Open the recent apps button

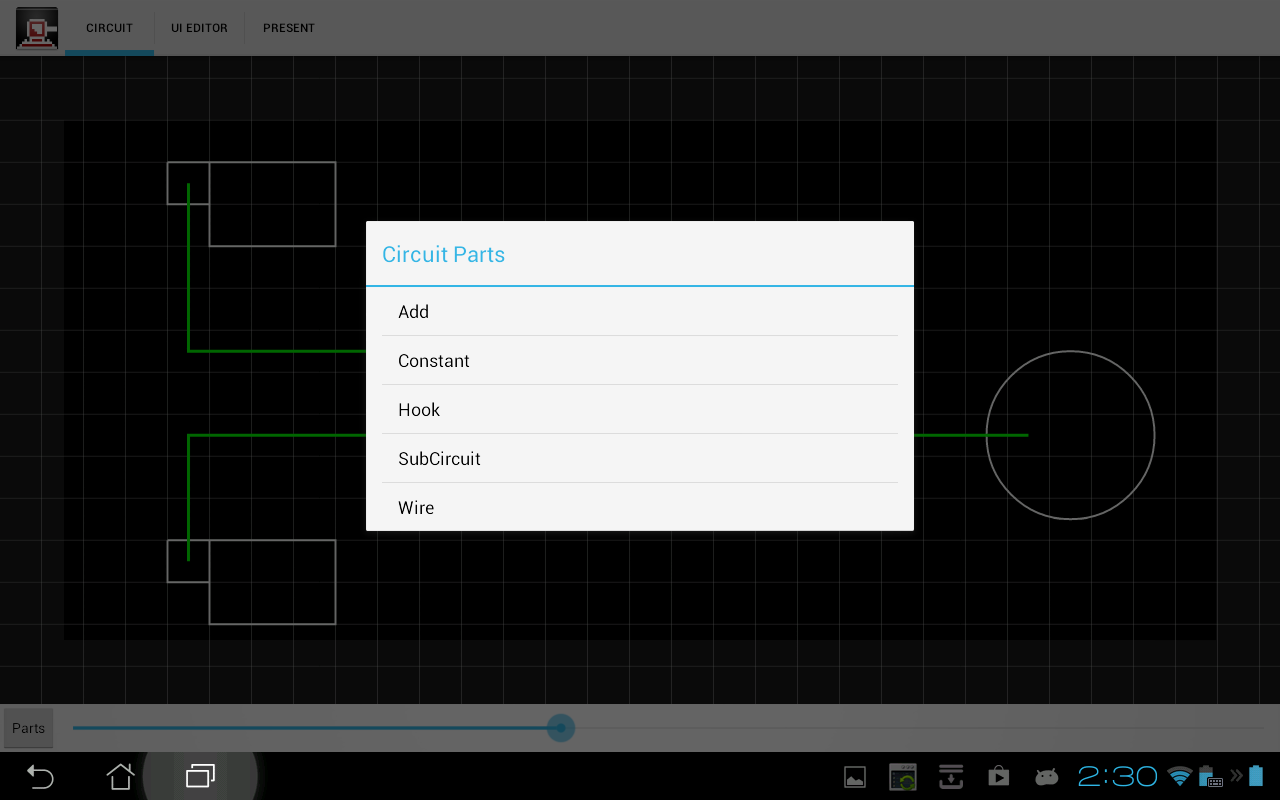pyautogui.click(x=200, y=776)
